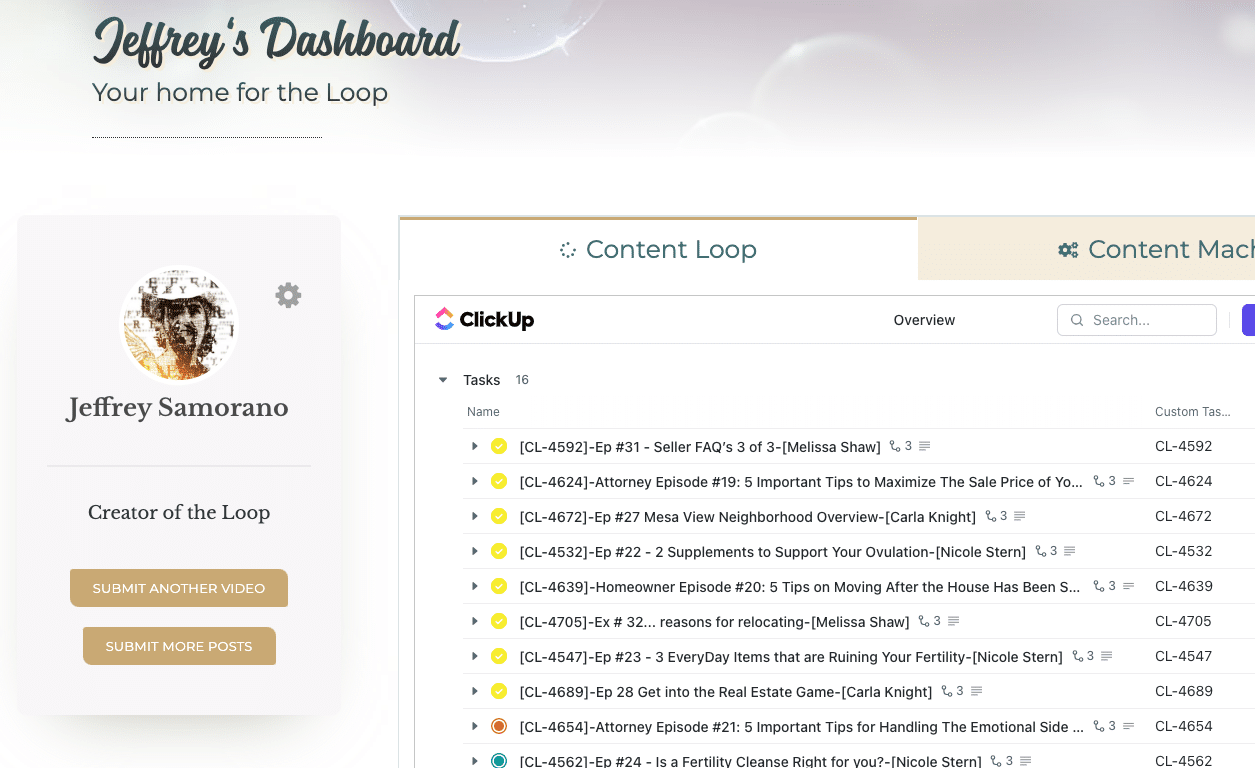Expand the CL-4705 relocating task row
This screenshot has height=768, width=1255.
(x=474, y=621)
